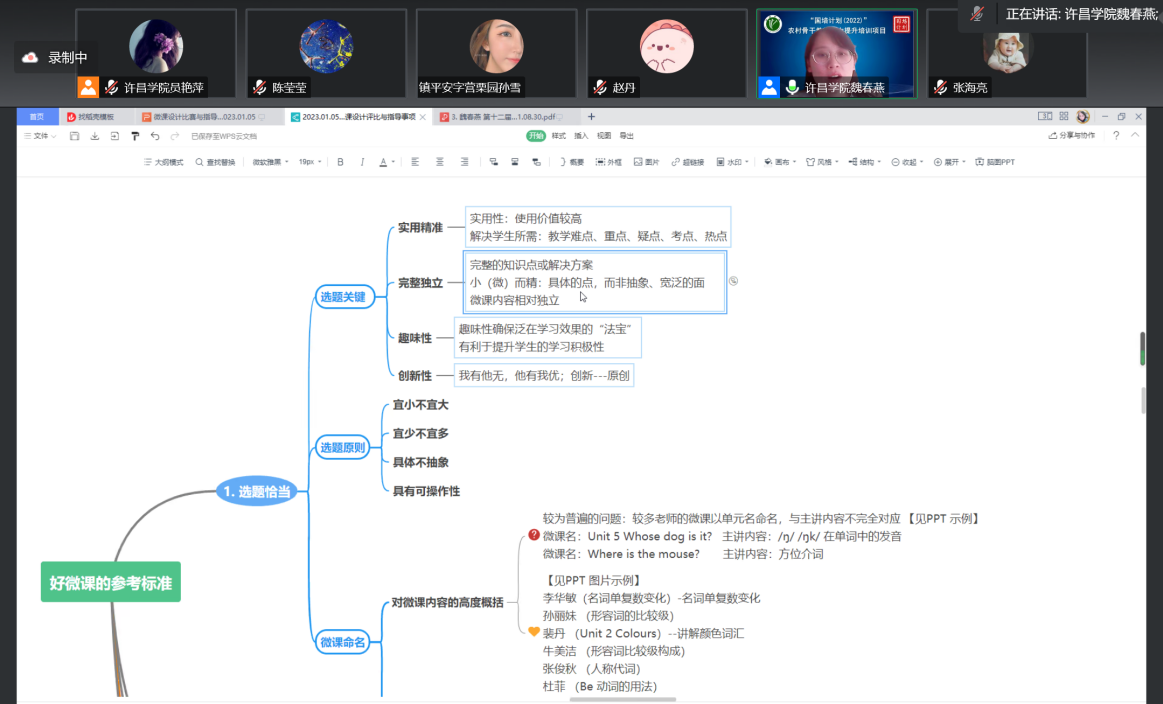Collapse the WPS ribbon with chevron
1163x704 pixels.
[1135, 135]
